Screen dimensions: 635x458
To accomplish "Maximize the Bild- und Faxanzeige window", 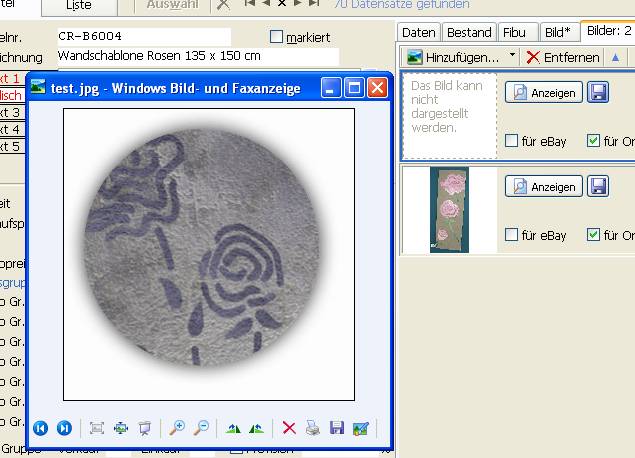I will (354, 87).
